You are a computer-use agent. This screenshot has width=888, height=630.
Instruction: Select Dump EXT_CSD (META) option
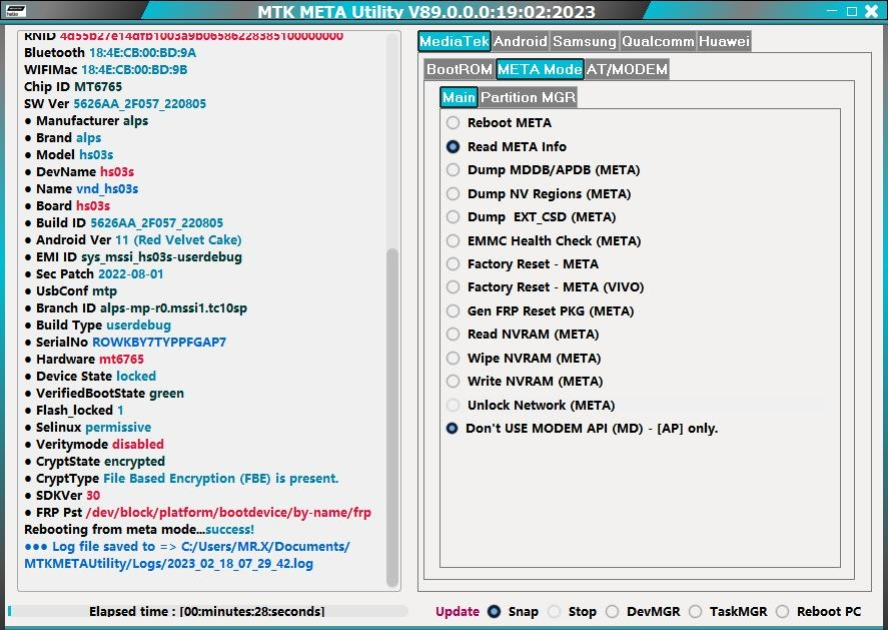(453, 217)
